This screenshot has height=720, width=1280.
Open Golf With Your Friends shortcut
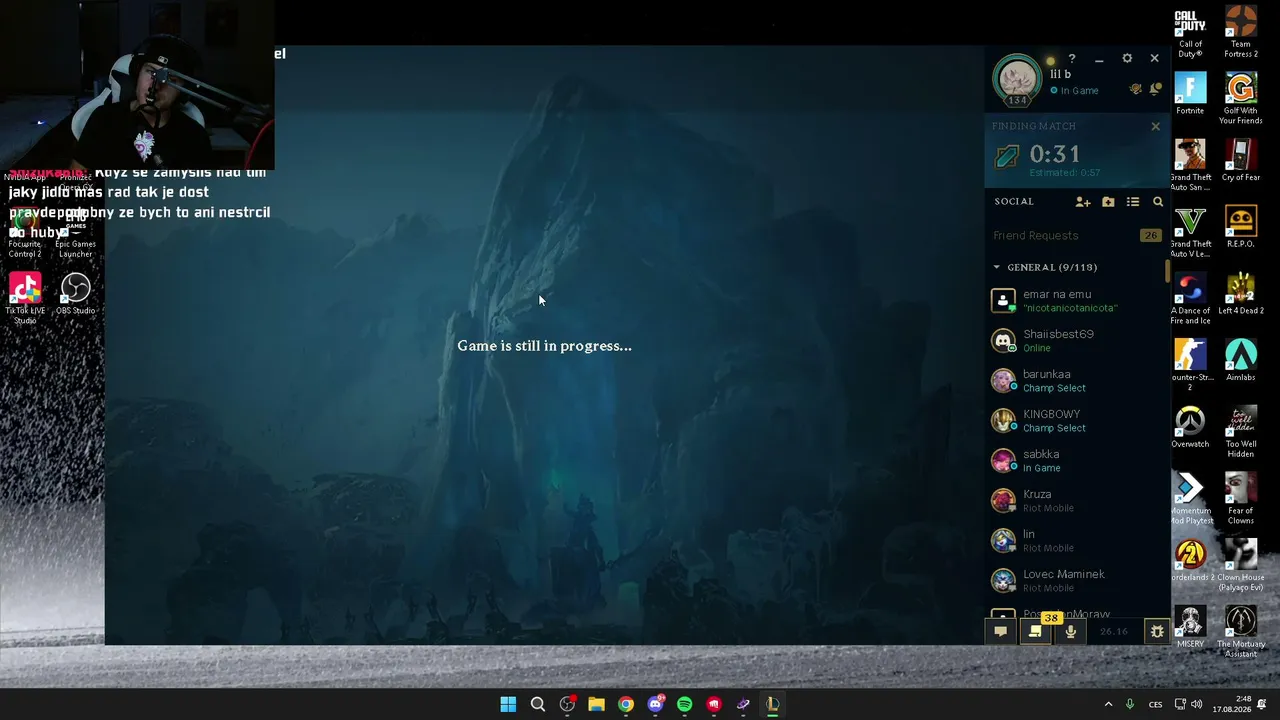(x=1240, y=99)
